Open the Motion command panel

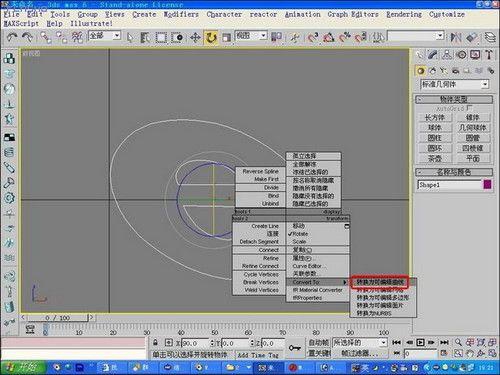pyautogui.click(x=461, y=55)
